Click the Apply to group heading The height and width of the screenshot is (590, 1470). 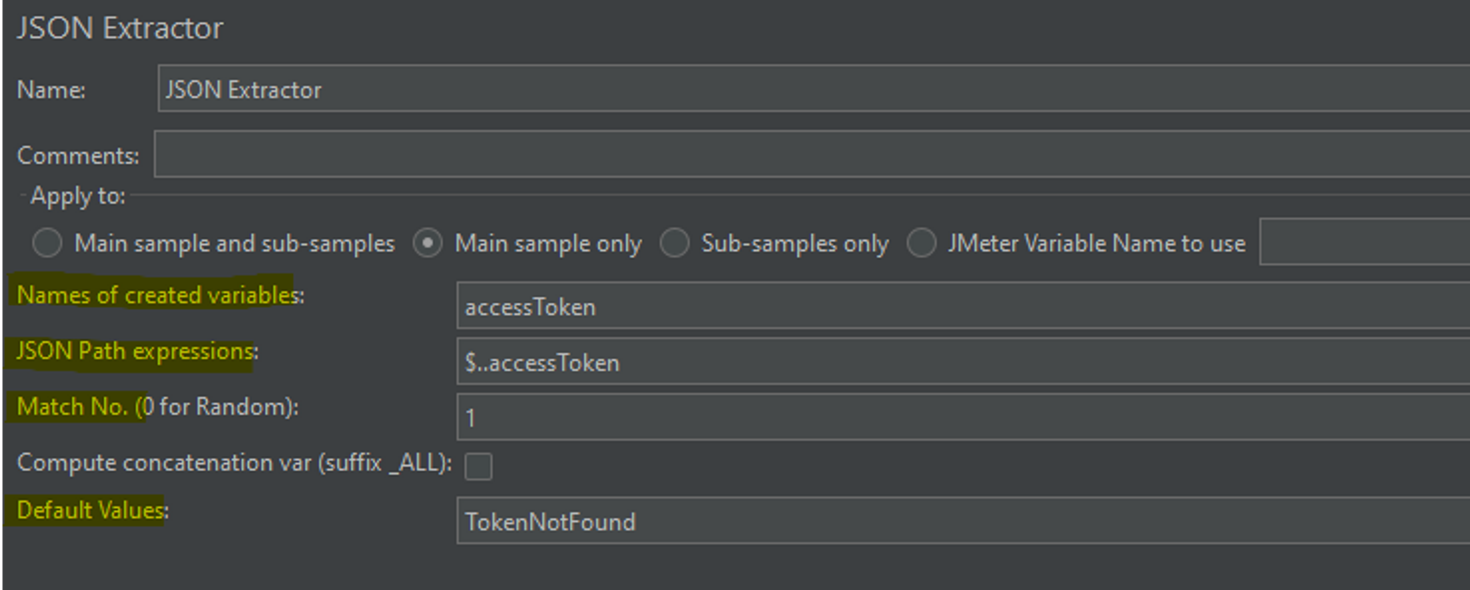pos(78,196)
